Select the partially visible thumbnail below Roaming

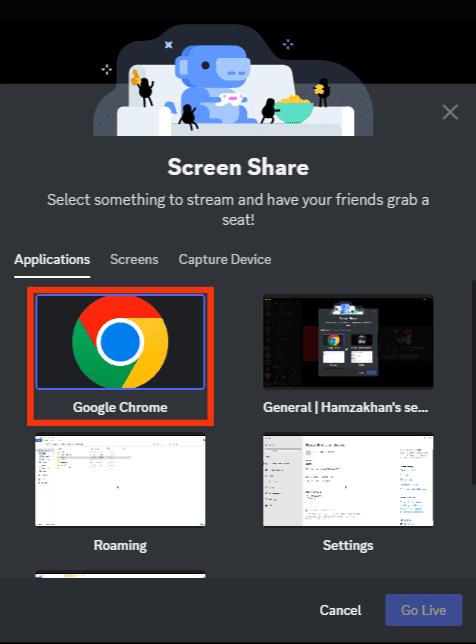click(120, 574)
